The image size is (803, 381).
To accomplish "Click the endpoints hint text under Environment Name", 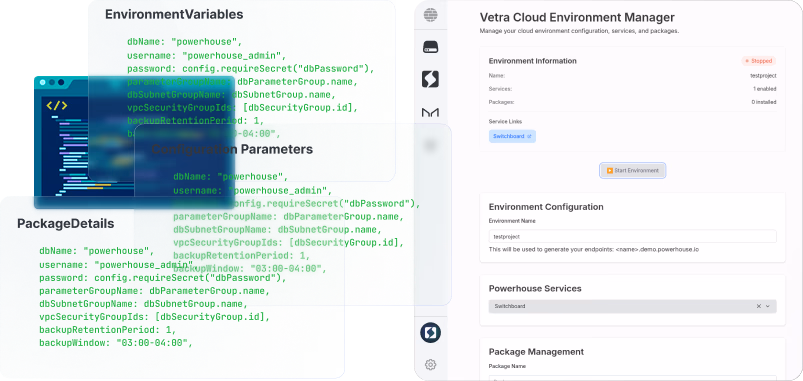I will click(x=594, y=250).
